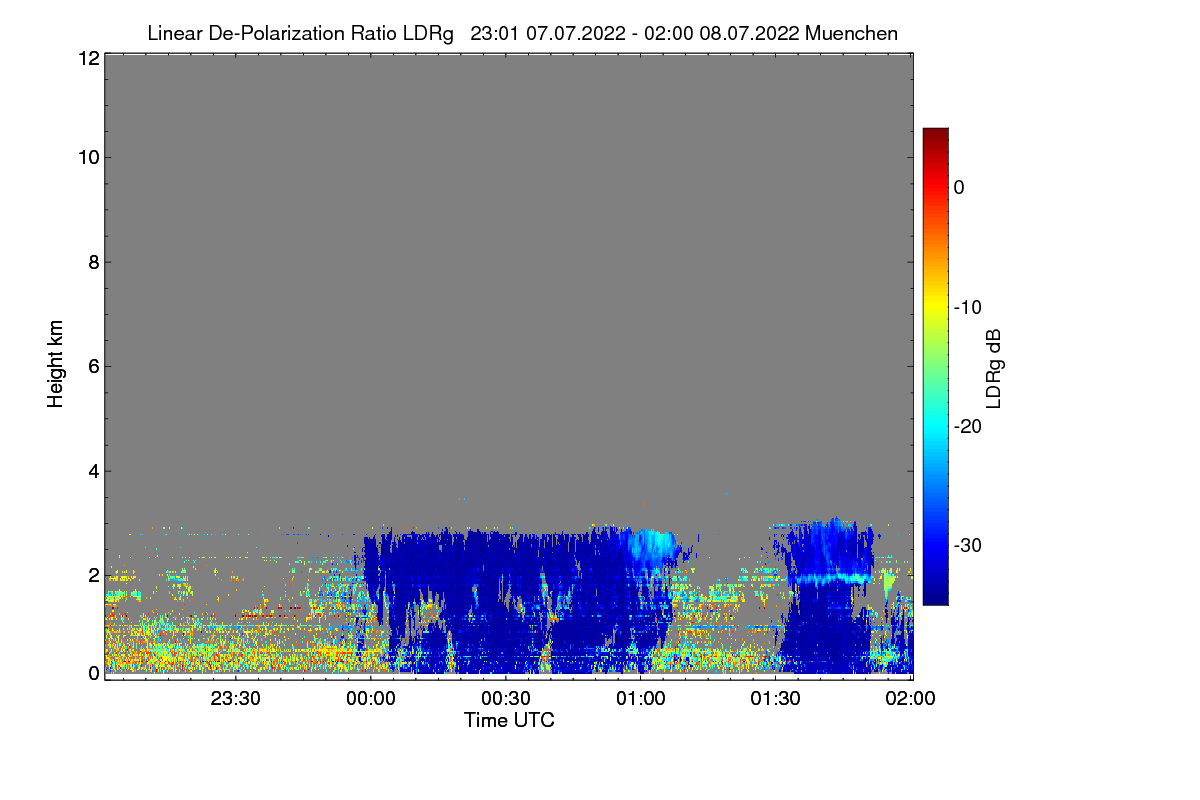Click the height tick label "2"
Viewport: 1200px width, 800px height.
[92, 575]
